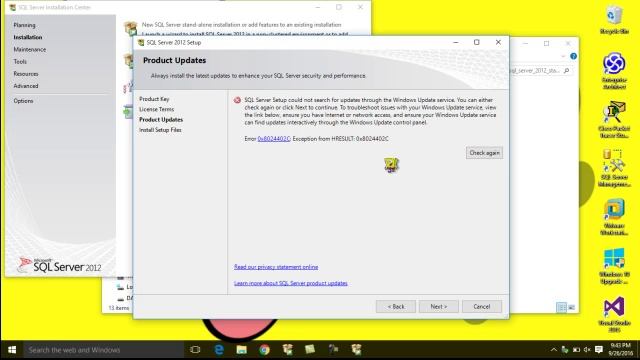Click Check again button
Screen dimensions: 640x360
point(484,153)
